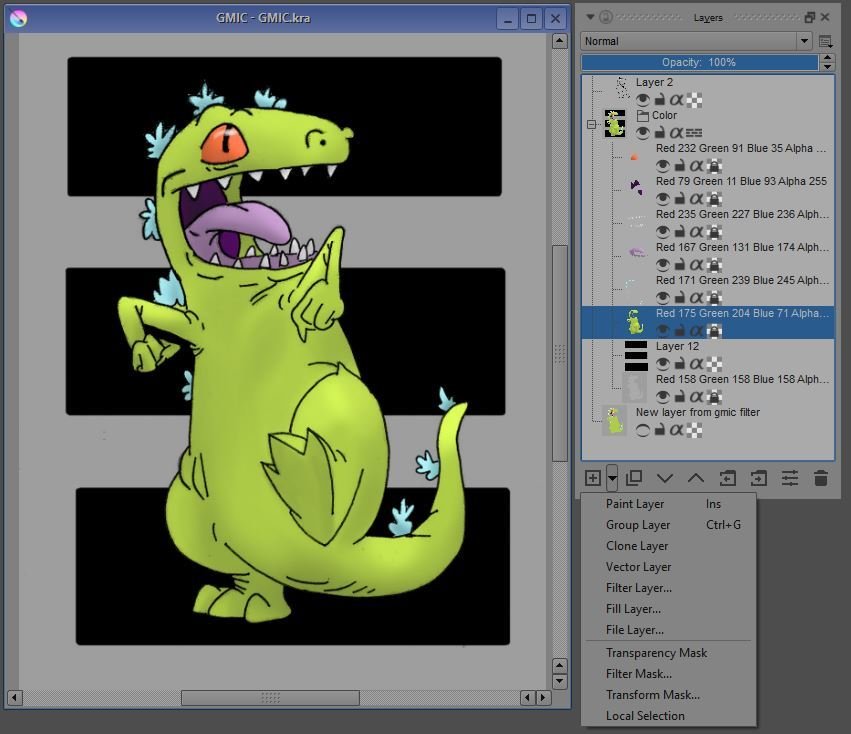Hide the Color group layer

[x=643, y=133]
